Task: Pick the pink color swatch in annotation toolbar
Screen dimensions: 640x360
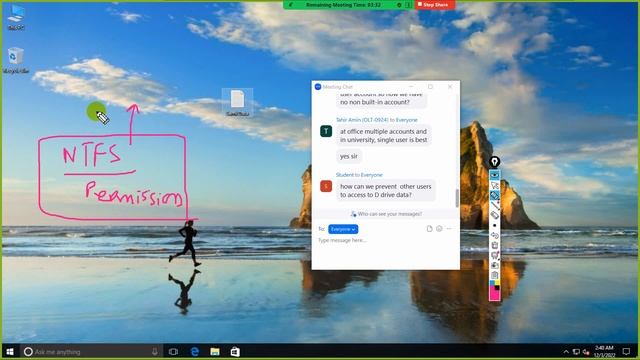Action: (x=494, y=294)
